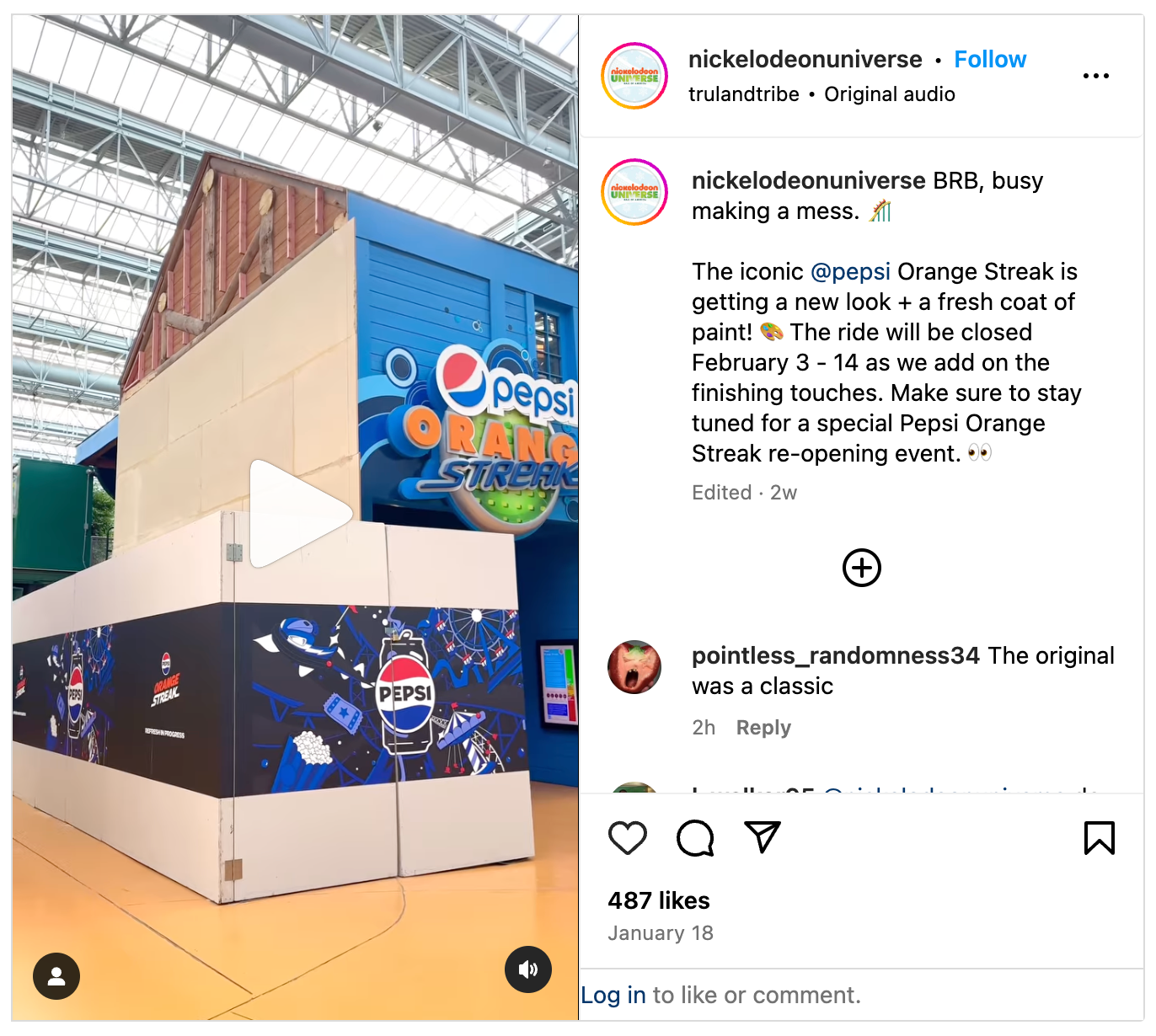
Task: Load more comments with the plus circle
Action: (862, 568)
